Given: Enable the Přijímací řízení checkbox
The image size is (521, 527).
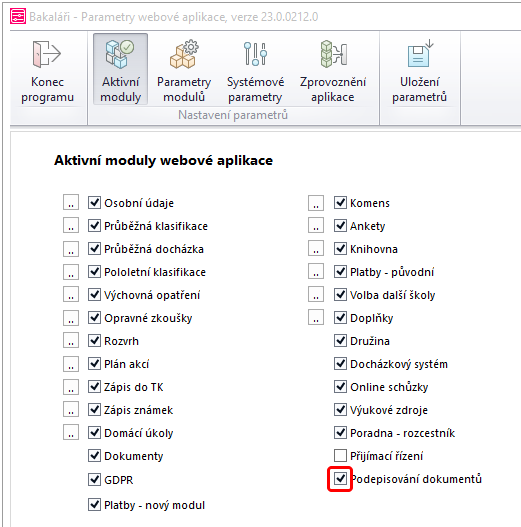Looking at the screenshot, I should coord(340,456).
